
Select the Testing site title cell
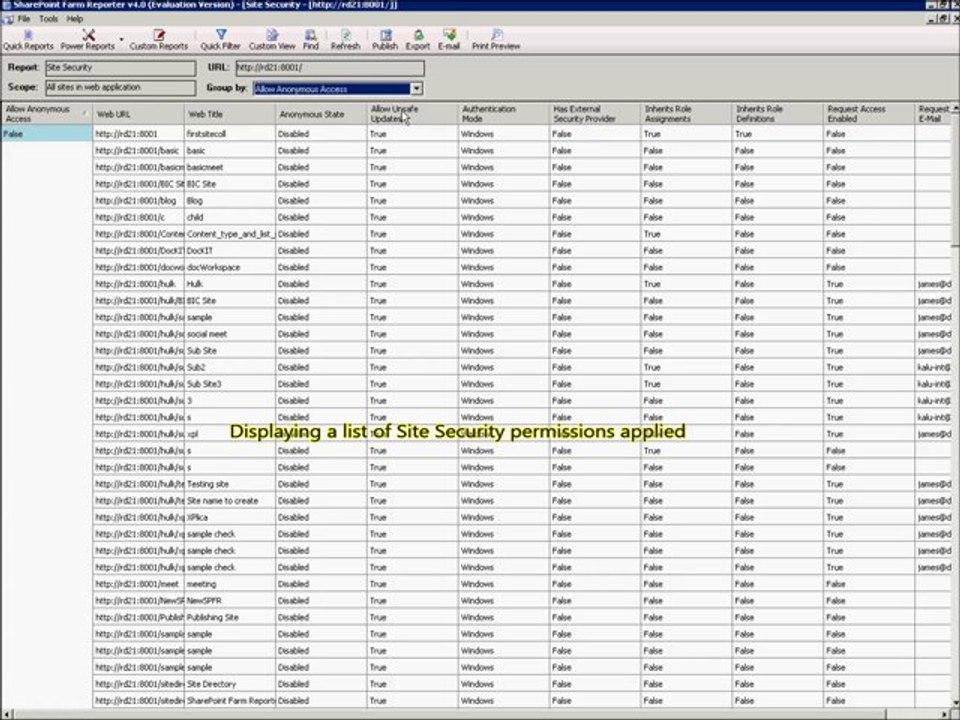click(x=230, y=484)
